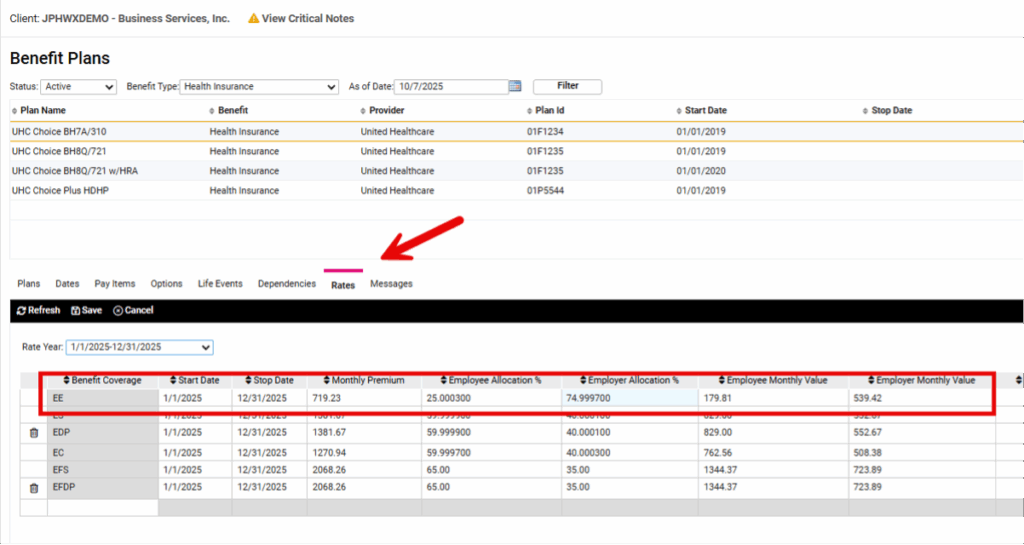The width and height of the screenshot is (1024, 545).
Task: Go to the Life Events tab
Action: point(220,284)
